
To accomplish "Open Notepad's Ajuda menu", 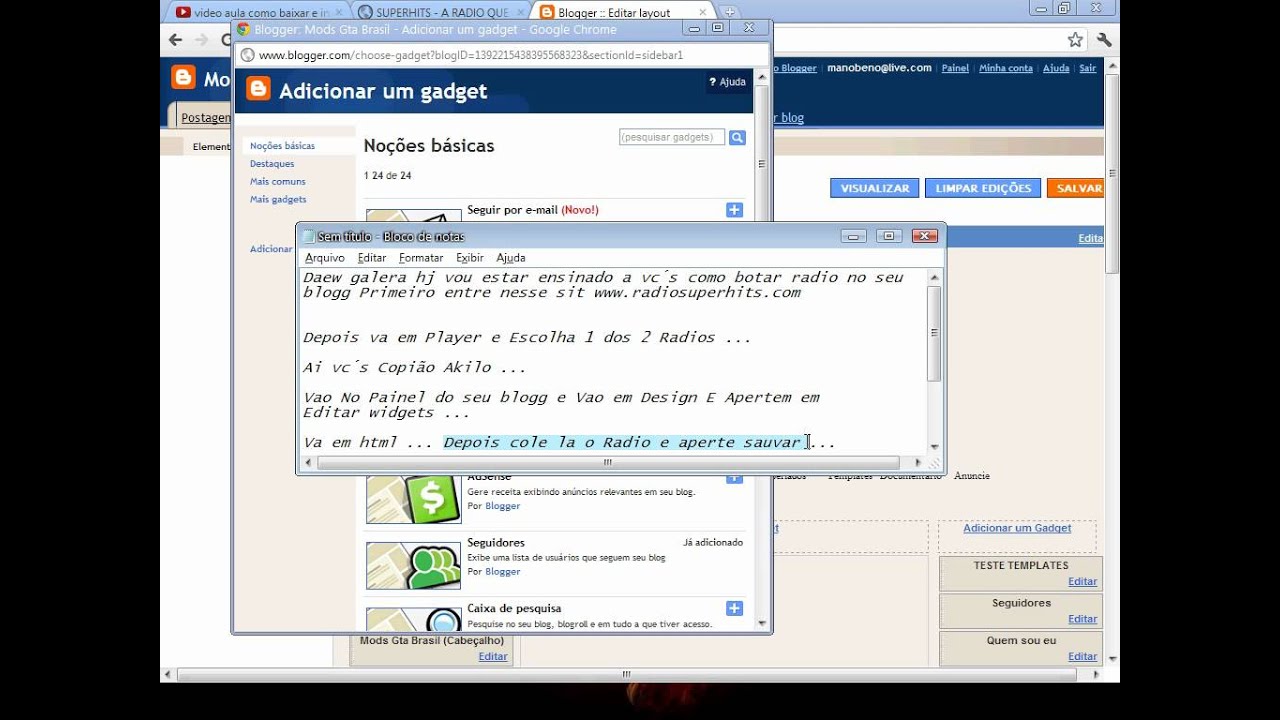I will coord(510,258).
